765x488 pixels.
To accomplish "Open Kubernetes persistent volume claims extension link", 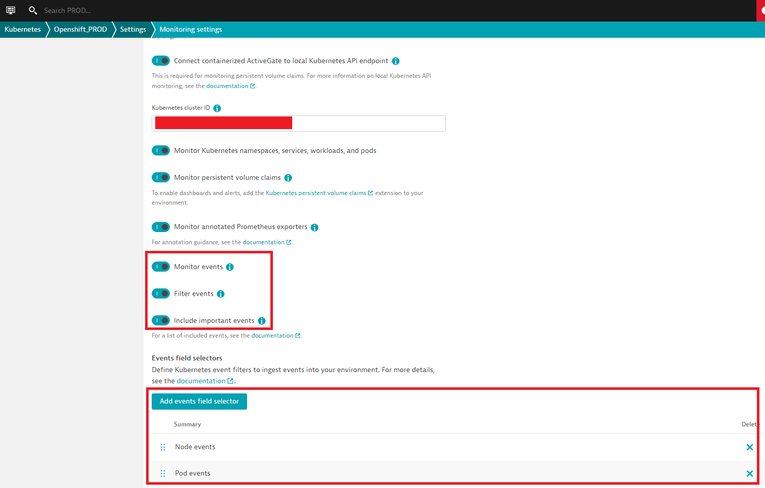I will [x=319, y=193].
